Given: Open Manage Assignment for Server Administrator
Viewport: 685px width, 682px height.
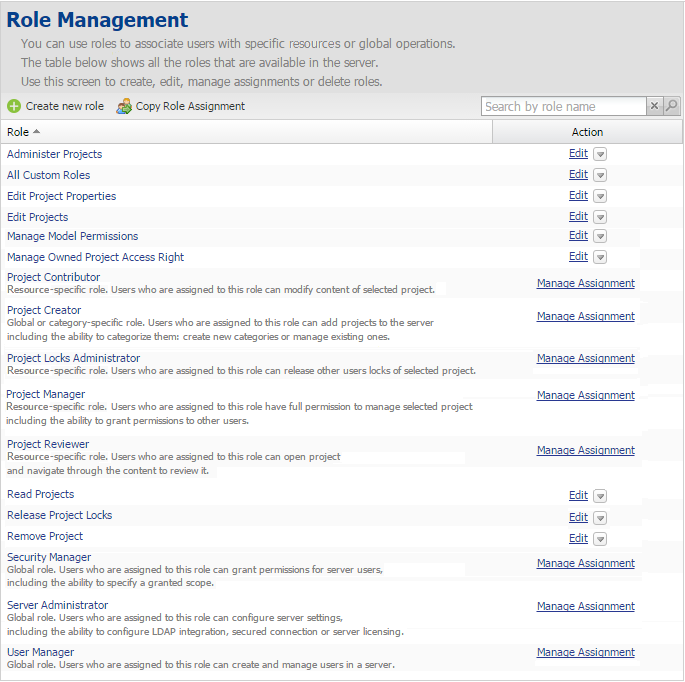Looking at the screenshot, I should [x=585, y=607].
